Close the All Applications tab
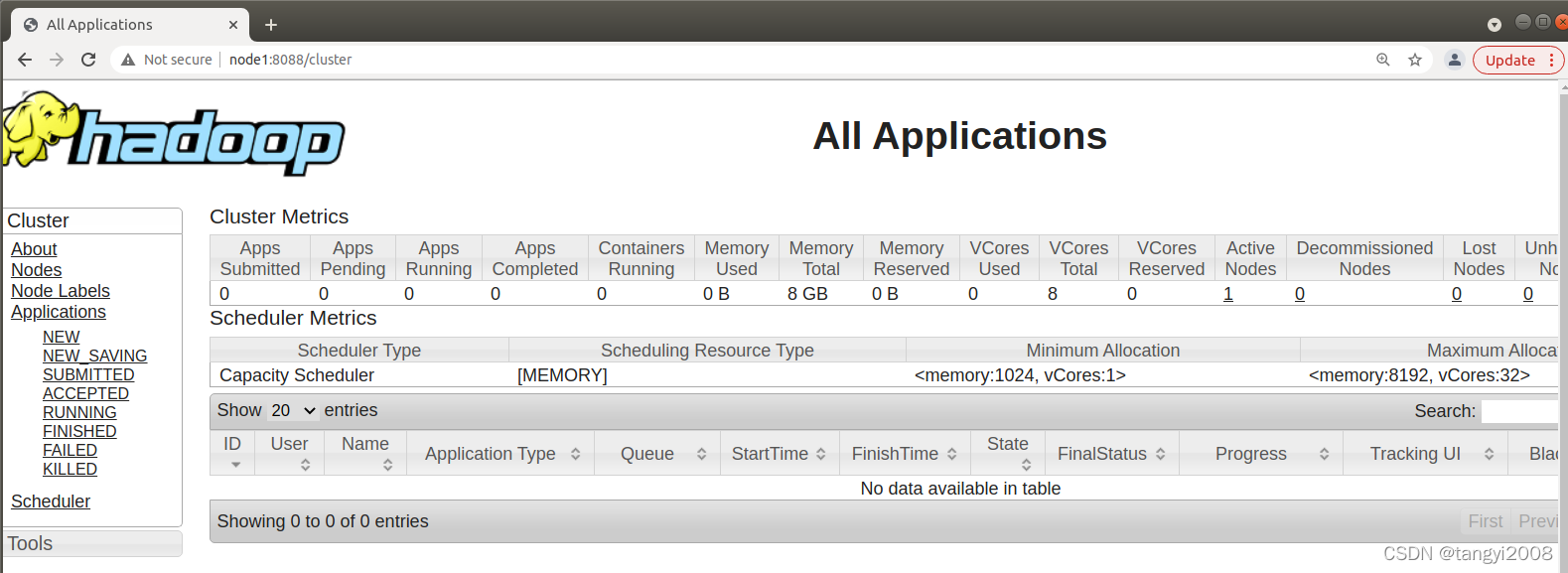The height and width of the screenshot is (573, 1568). [233, 25]
